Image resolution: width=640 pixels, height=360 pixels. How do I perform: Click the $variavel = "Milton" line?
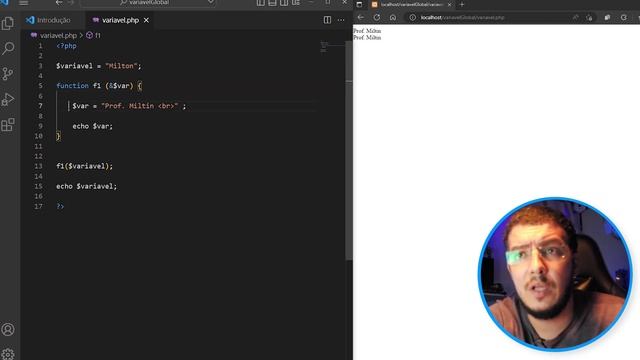(99, 66)
